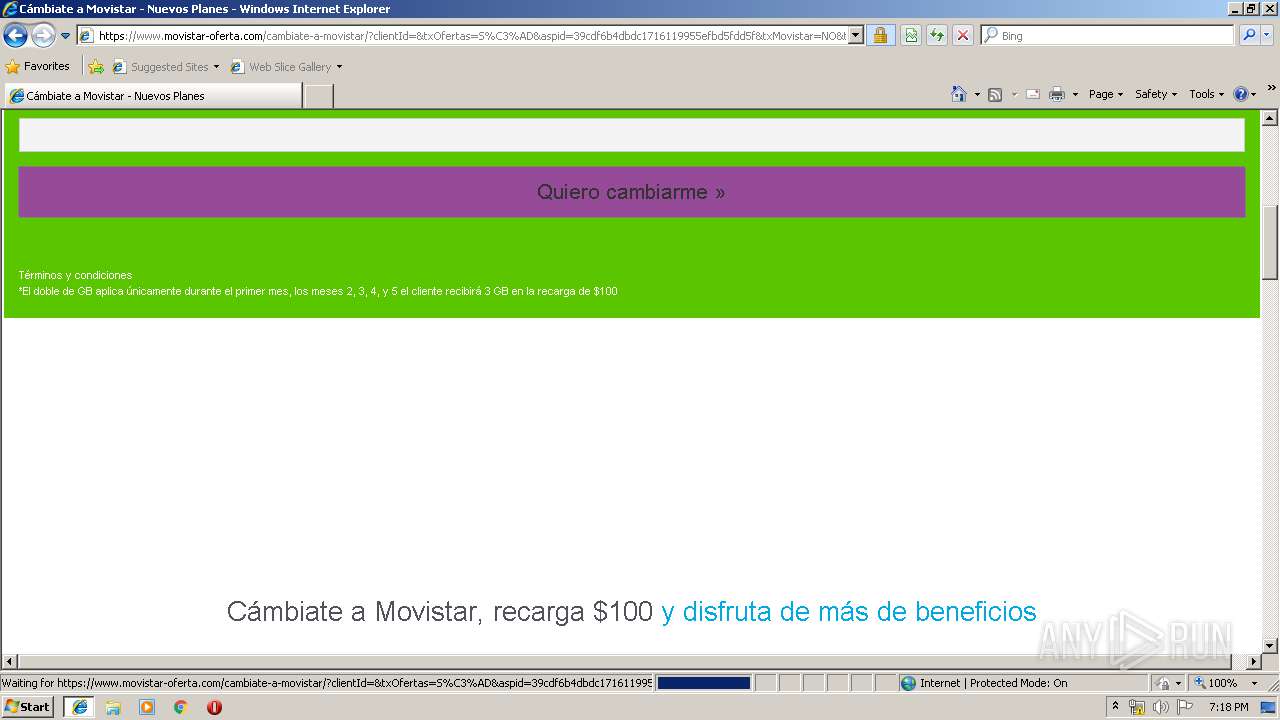Click the network tray icon

click(1137, 707)
